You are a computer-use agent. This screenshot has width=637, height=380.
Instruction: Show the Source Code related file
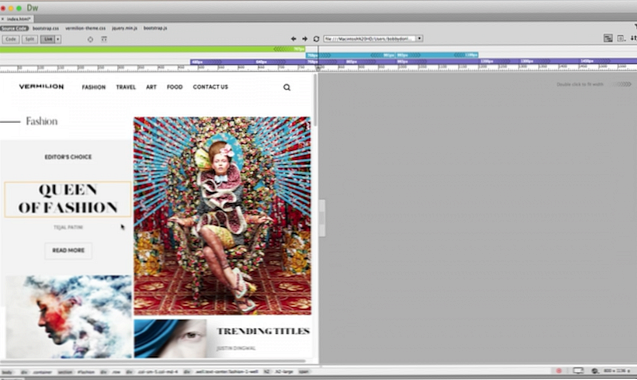[x=14, y=28]
